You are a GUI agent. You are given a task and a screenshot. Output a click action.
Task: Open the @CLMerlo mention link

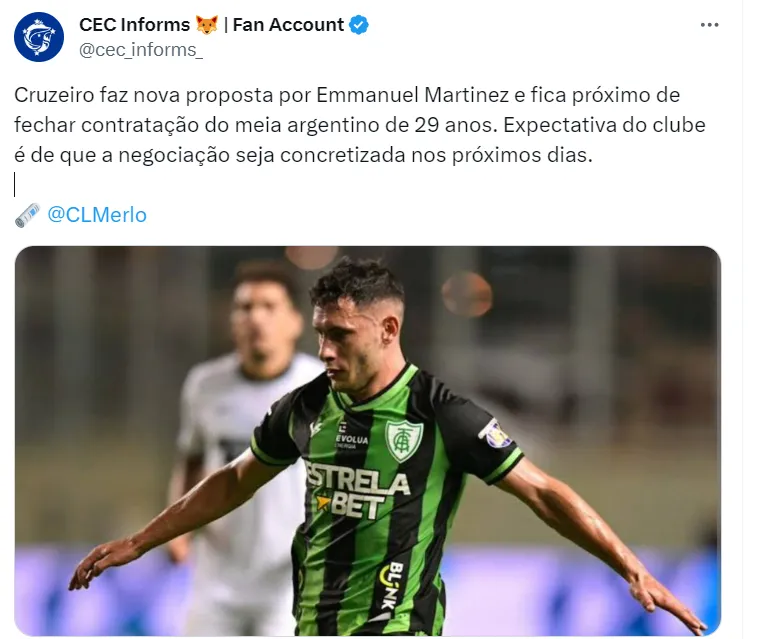coord(97,215)
